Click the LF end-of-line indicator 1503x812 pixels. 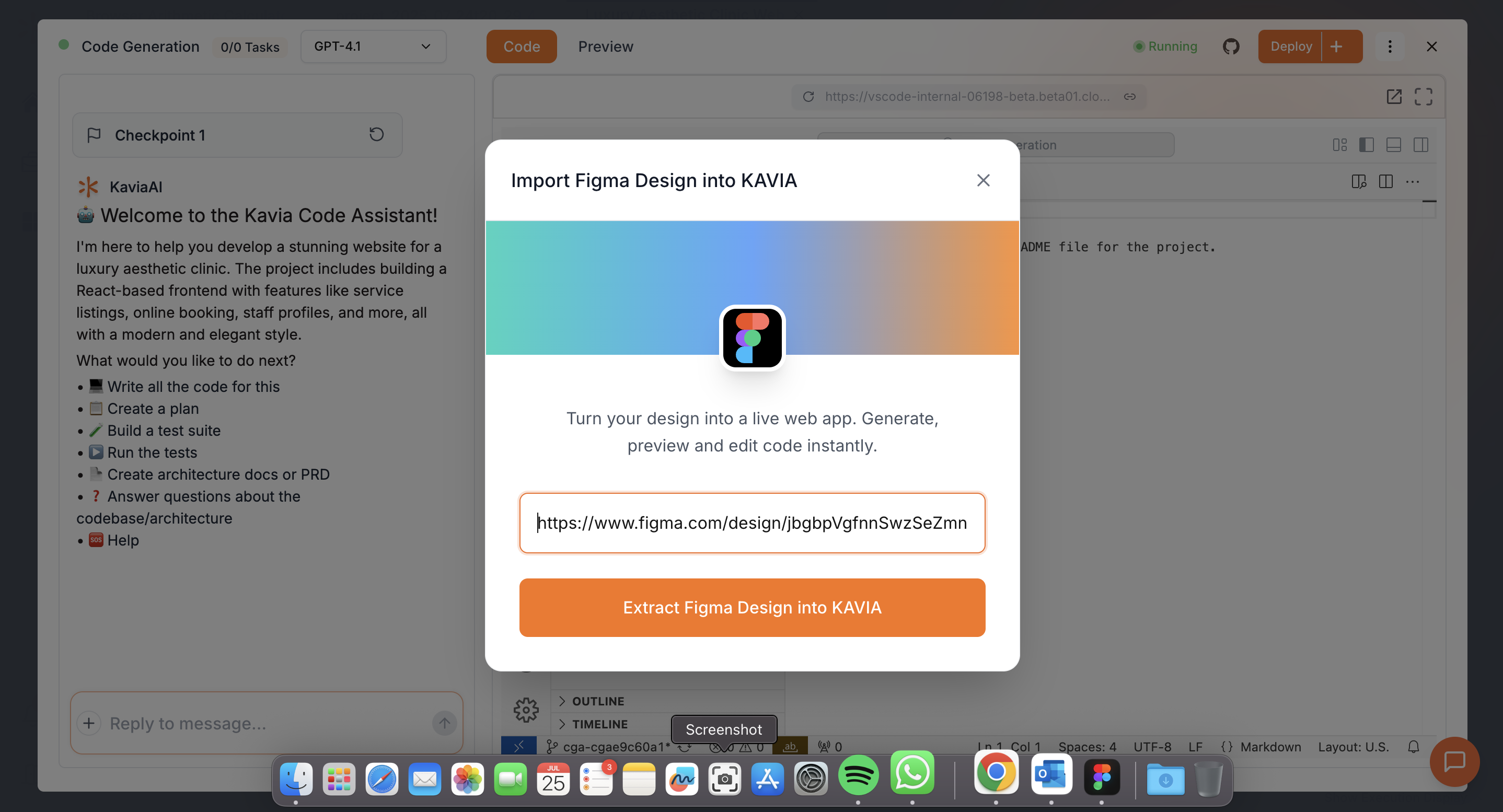click(1196, 747)
